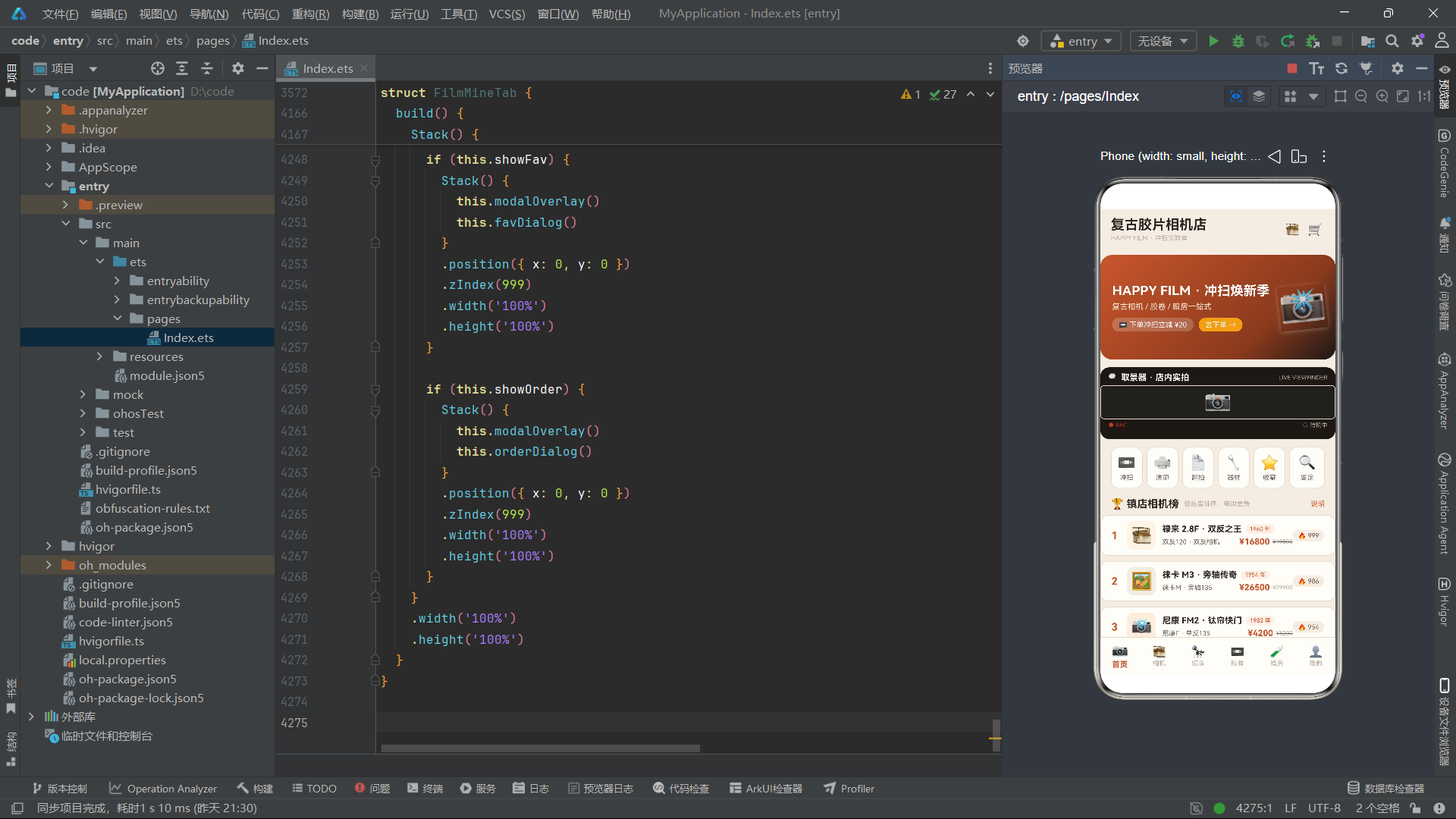Screen dimensions: 1456x819
Task: Zoom in the preview
Action: pos(1382,96)
